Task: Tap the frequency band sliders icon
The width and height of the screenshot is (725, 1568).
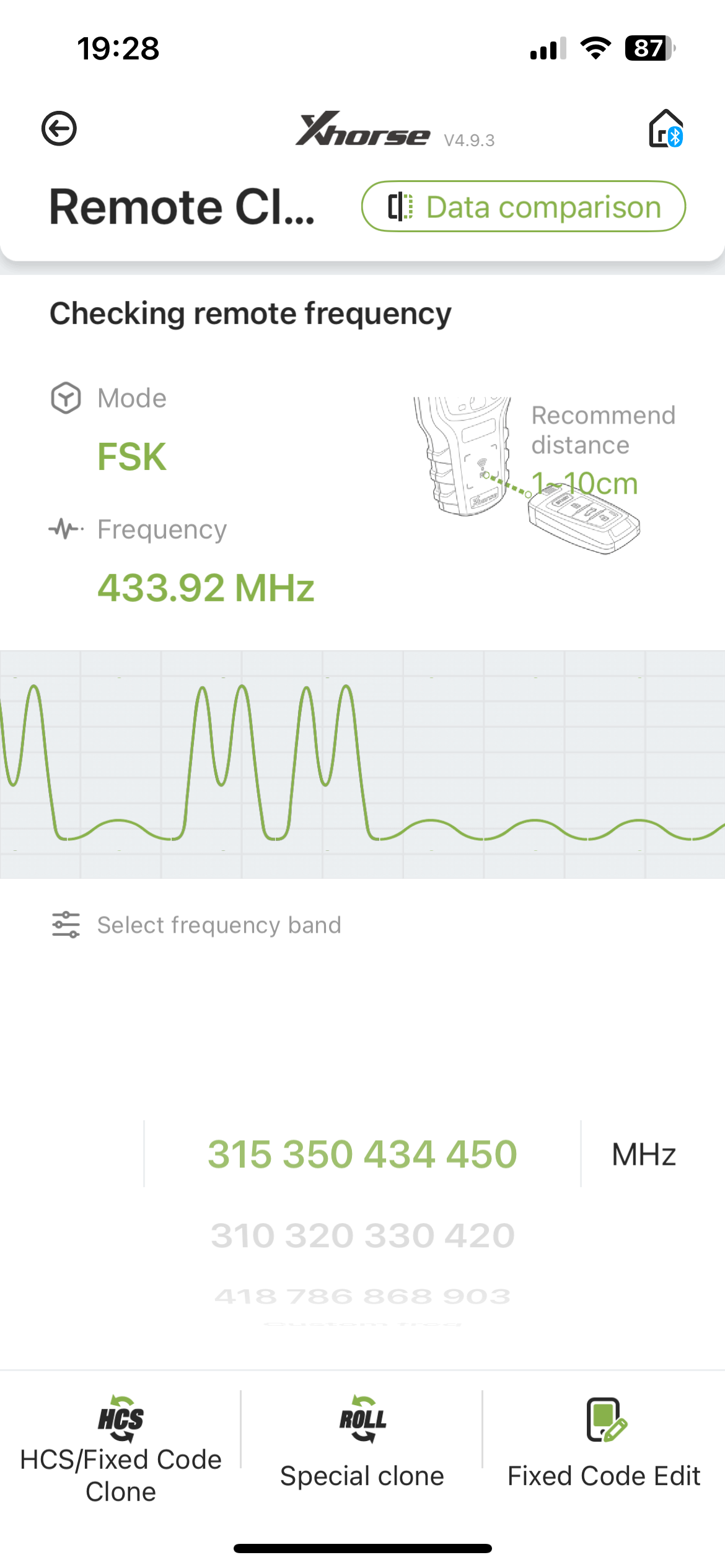Action: coord(66,925)
